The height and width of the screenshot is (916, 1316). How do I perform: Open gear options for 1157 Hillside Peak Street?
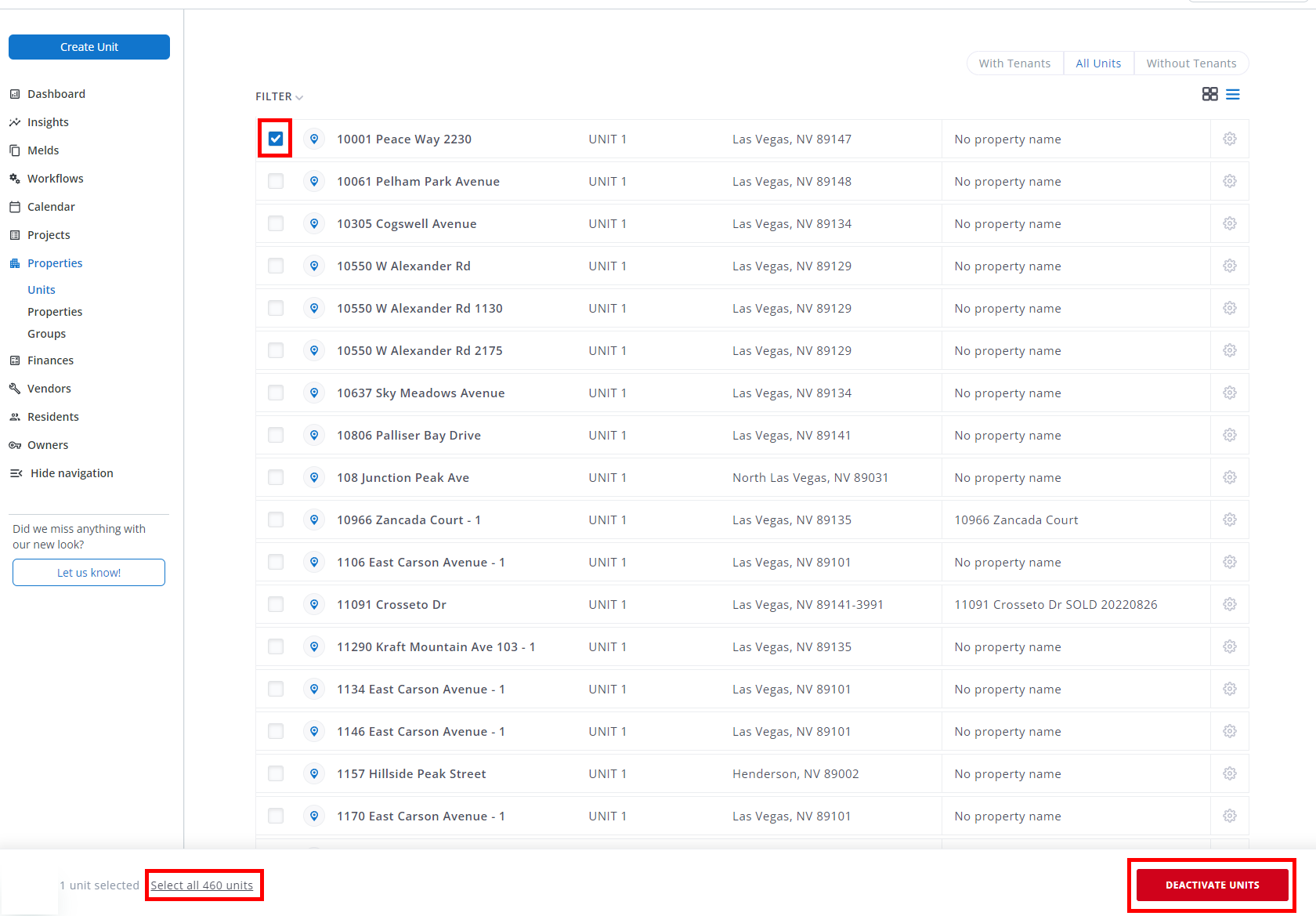point(1230,773)
